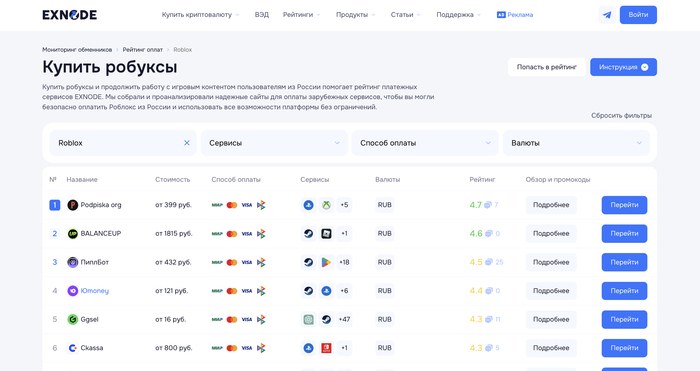Click Ckassa logo icon
This screenshot has height=371, width=700.
tap(72, 348)
